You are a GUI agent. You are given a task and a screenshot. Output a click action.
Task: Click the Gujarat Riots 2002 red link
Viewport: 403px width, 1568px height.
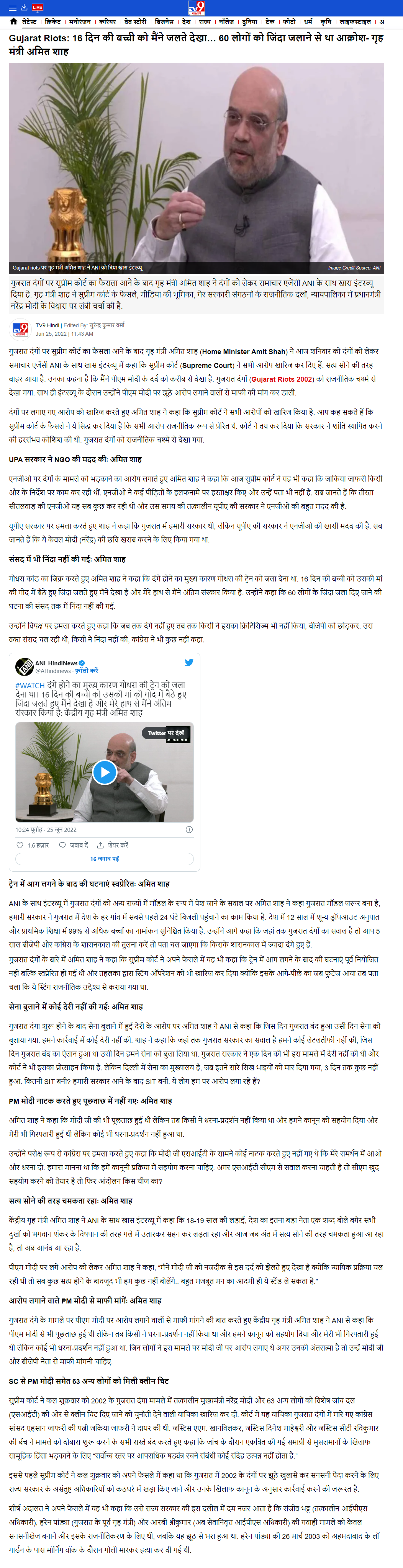pyautogui.click(x=282, y=379)
